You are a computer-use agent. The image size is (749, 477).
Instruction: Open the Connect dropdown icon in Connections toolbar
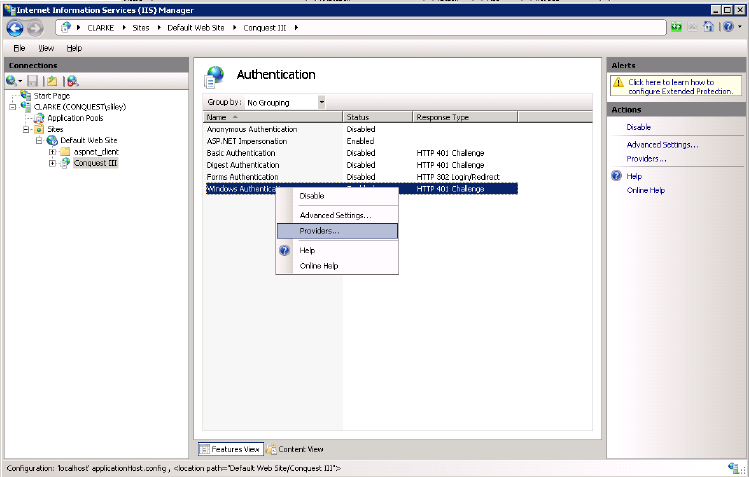tap(14, 81)
